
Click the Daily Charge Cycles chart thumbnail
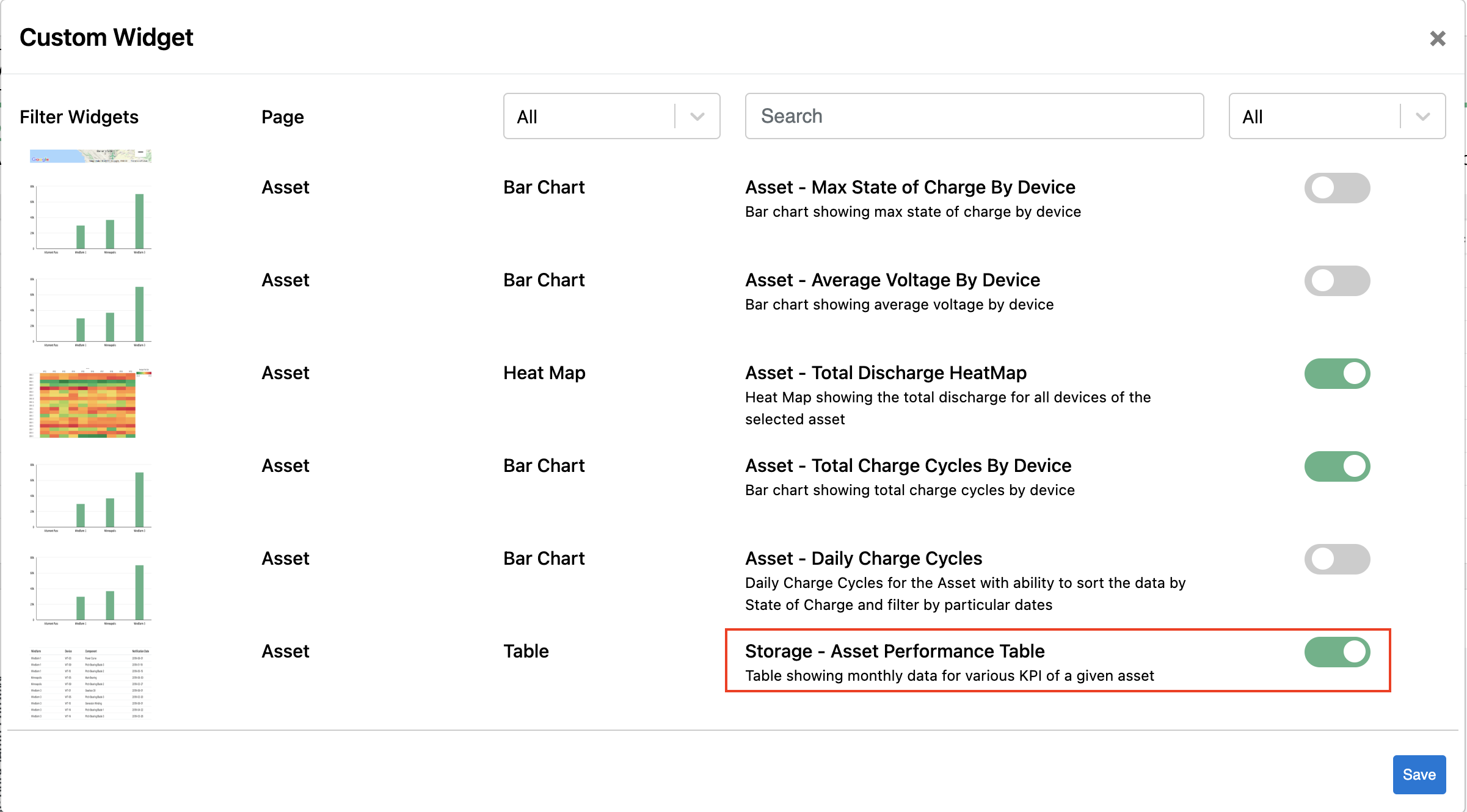click(90, 590)
